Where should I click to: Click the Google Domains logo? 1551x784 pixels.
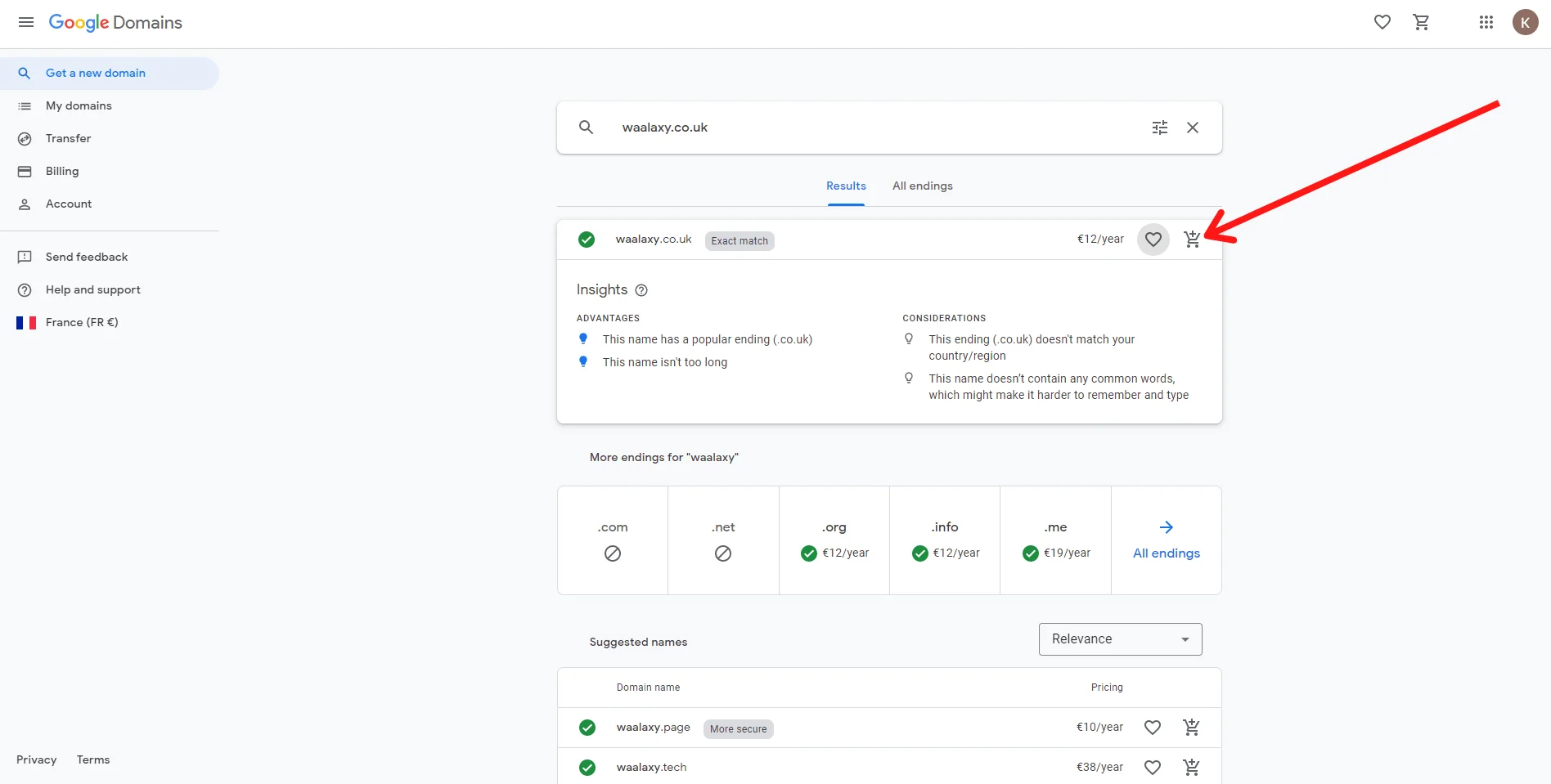pos(115,22)
